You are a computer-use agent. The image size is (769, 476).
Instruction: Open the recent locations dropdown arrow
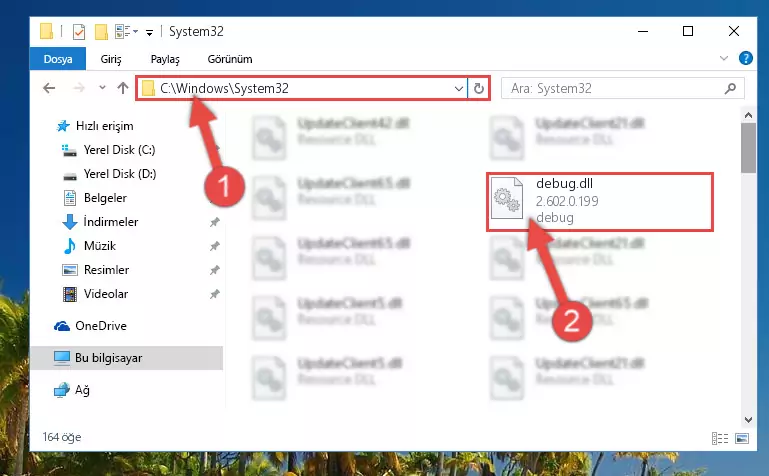coord(102,88)
